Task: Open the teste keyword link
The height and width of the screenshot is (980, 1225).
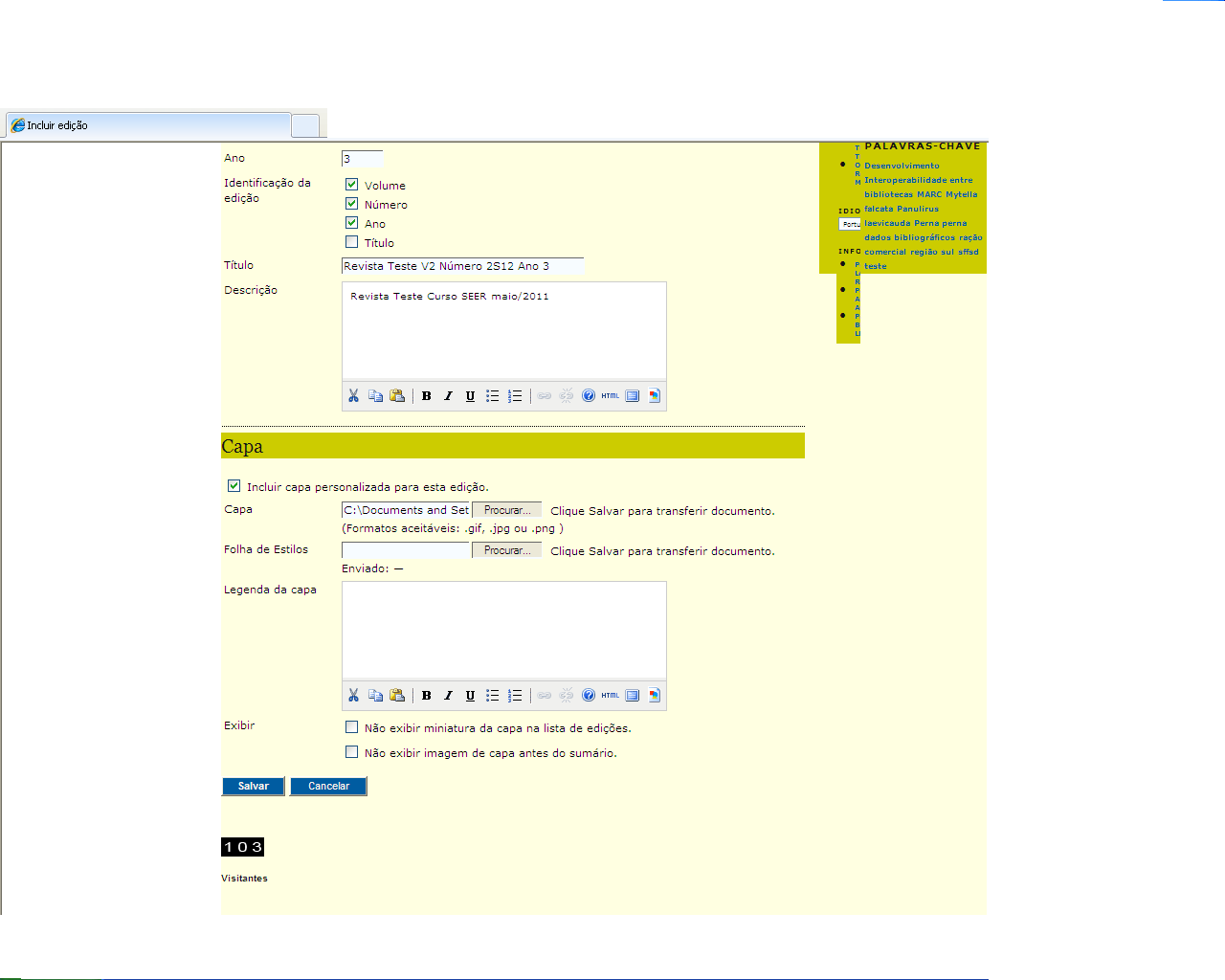Action: coord(875,266)
